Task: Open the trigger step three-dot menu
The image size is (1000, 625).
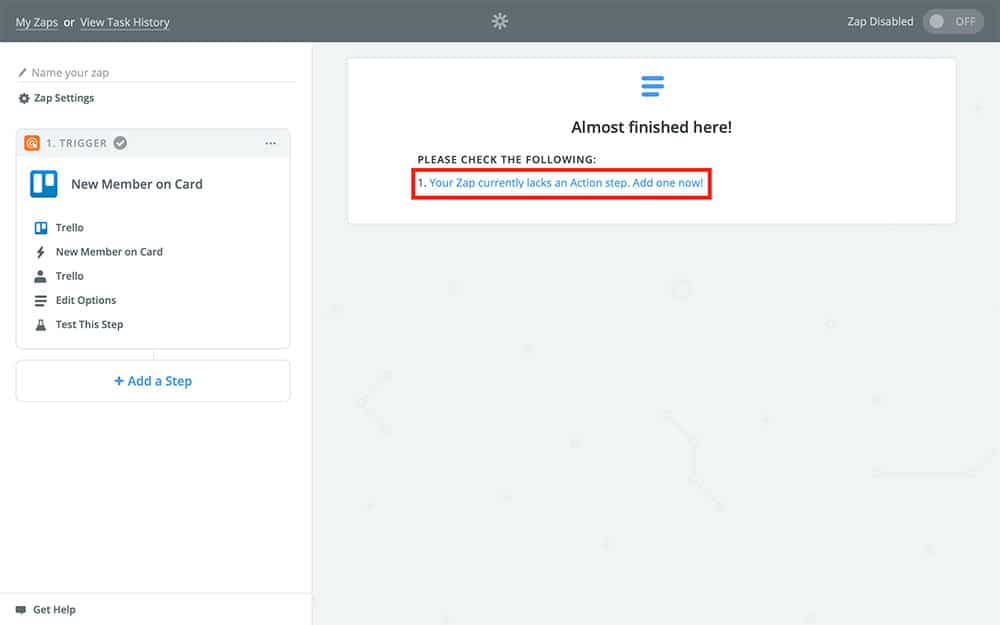Action: click(270, 143)
